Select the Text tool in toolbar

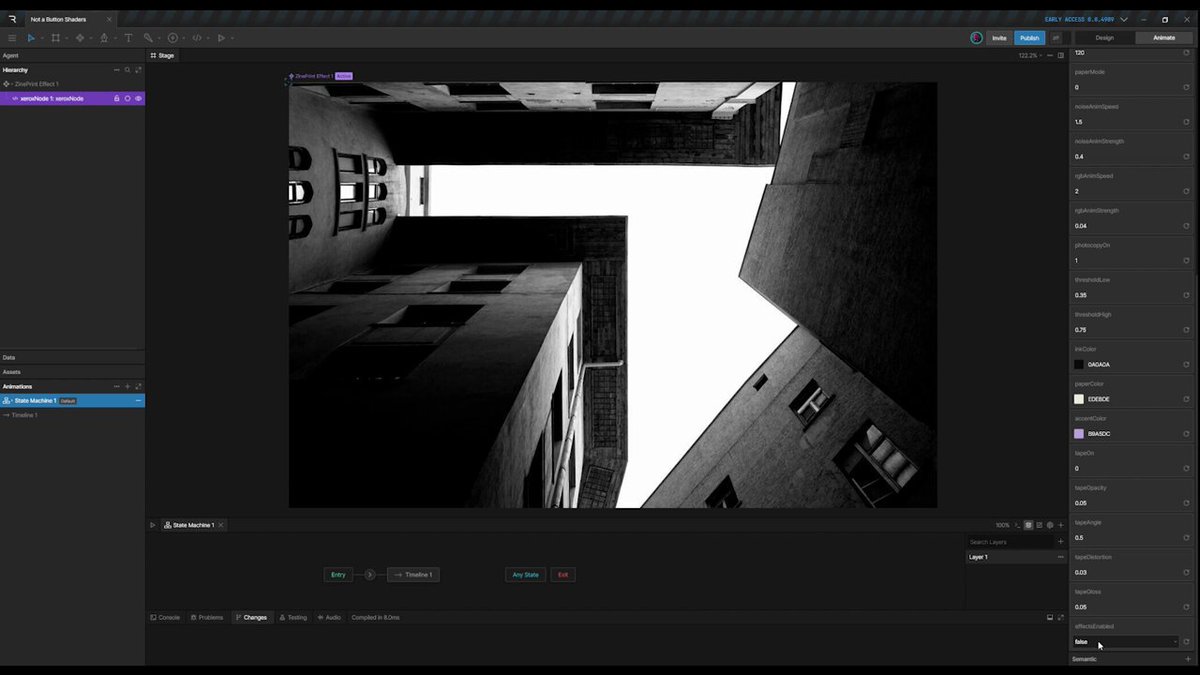point(128,38)
